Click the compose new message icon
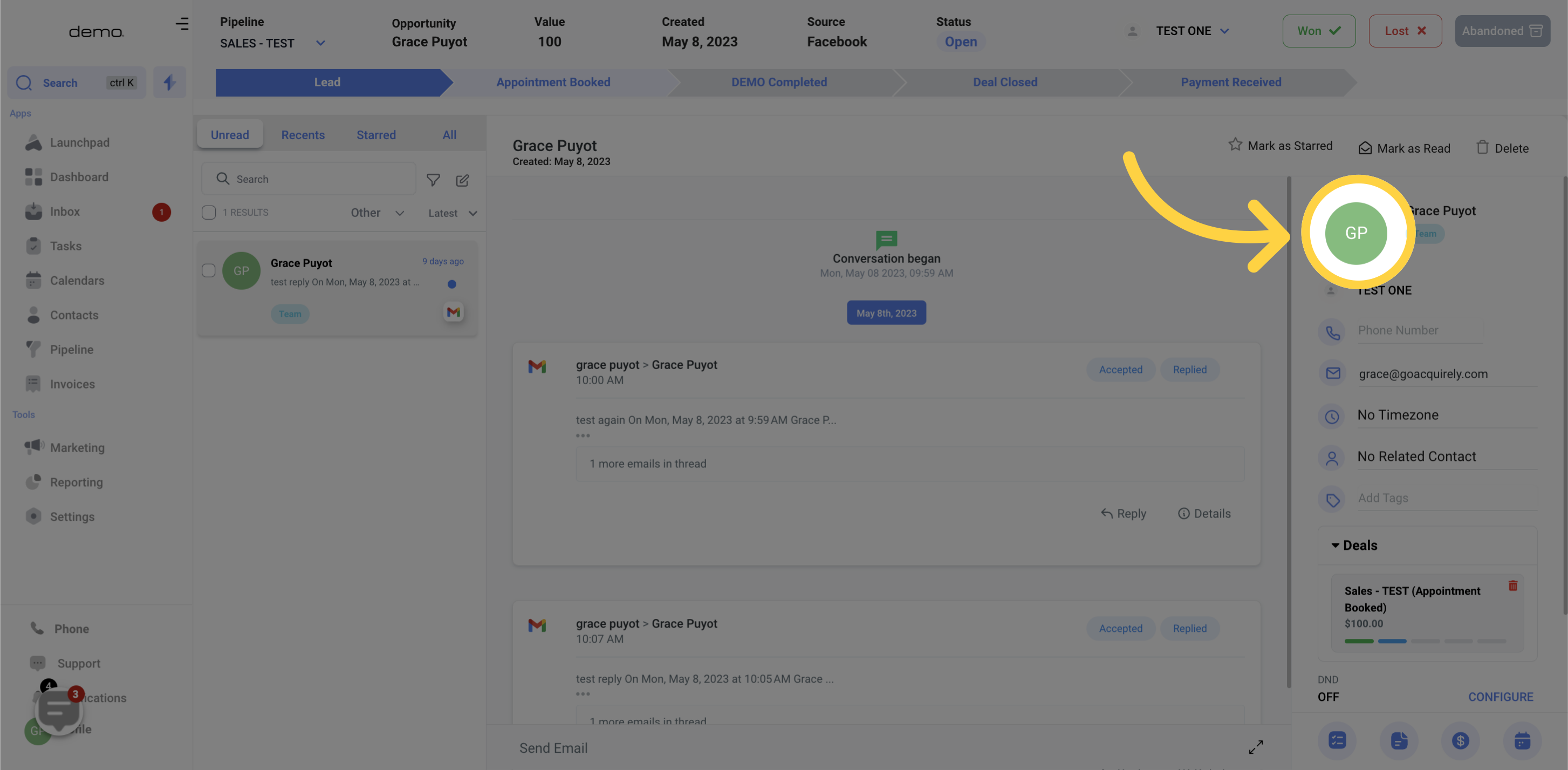The height and width of the screenshot is (770, 1568). tap(463, 180)
